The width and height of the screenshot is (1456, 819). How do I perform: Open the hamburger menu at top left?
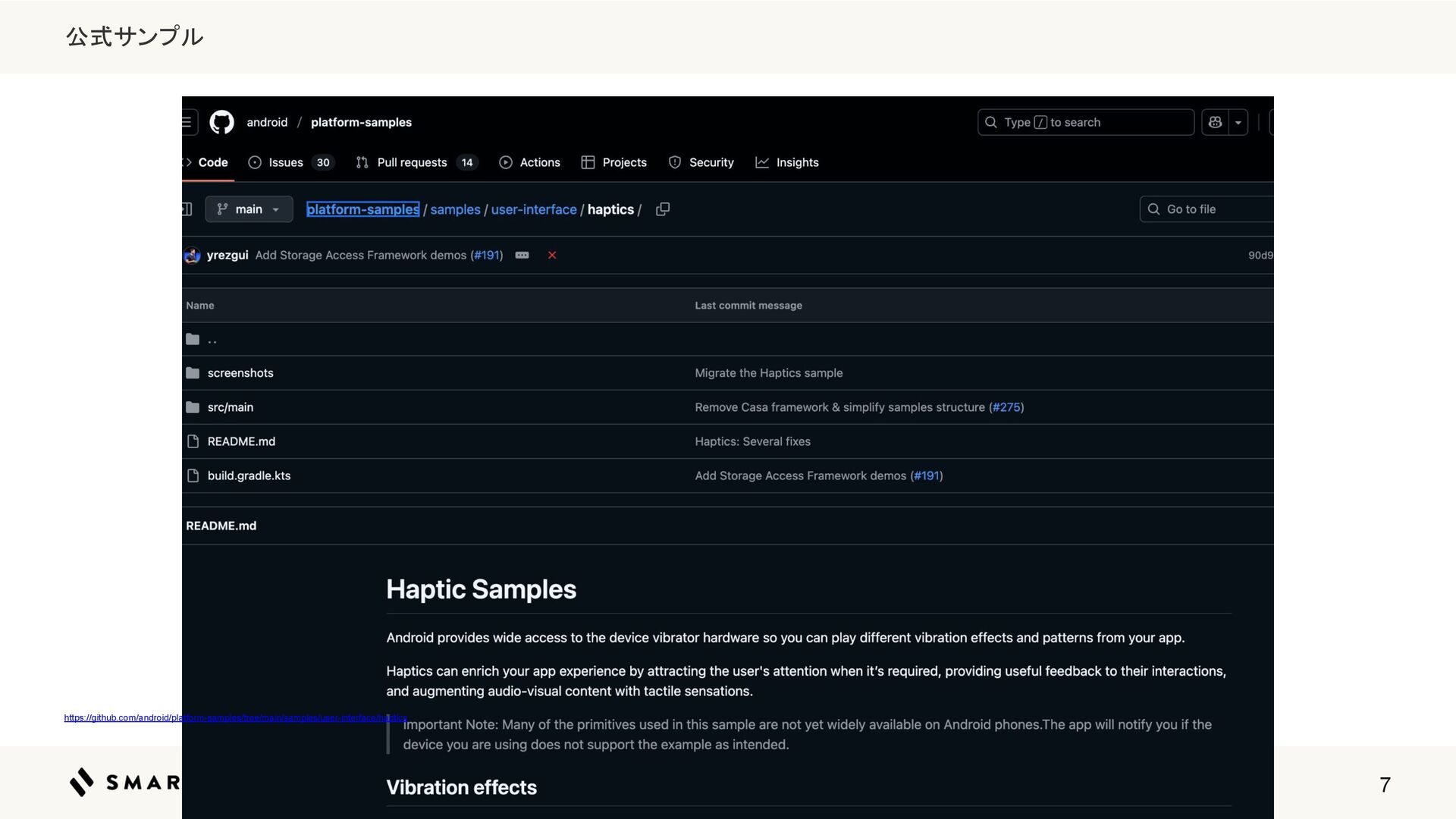pyautogui.click(x=187, y=122)
